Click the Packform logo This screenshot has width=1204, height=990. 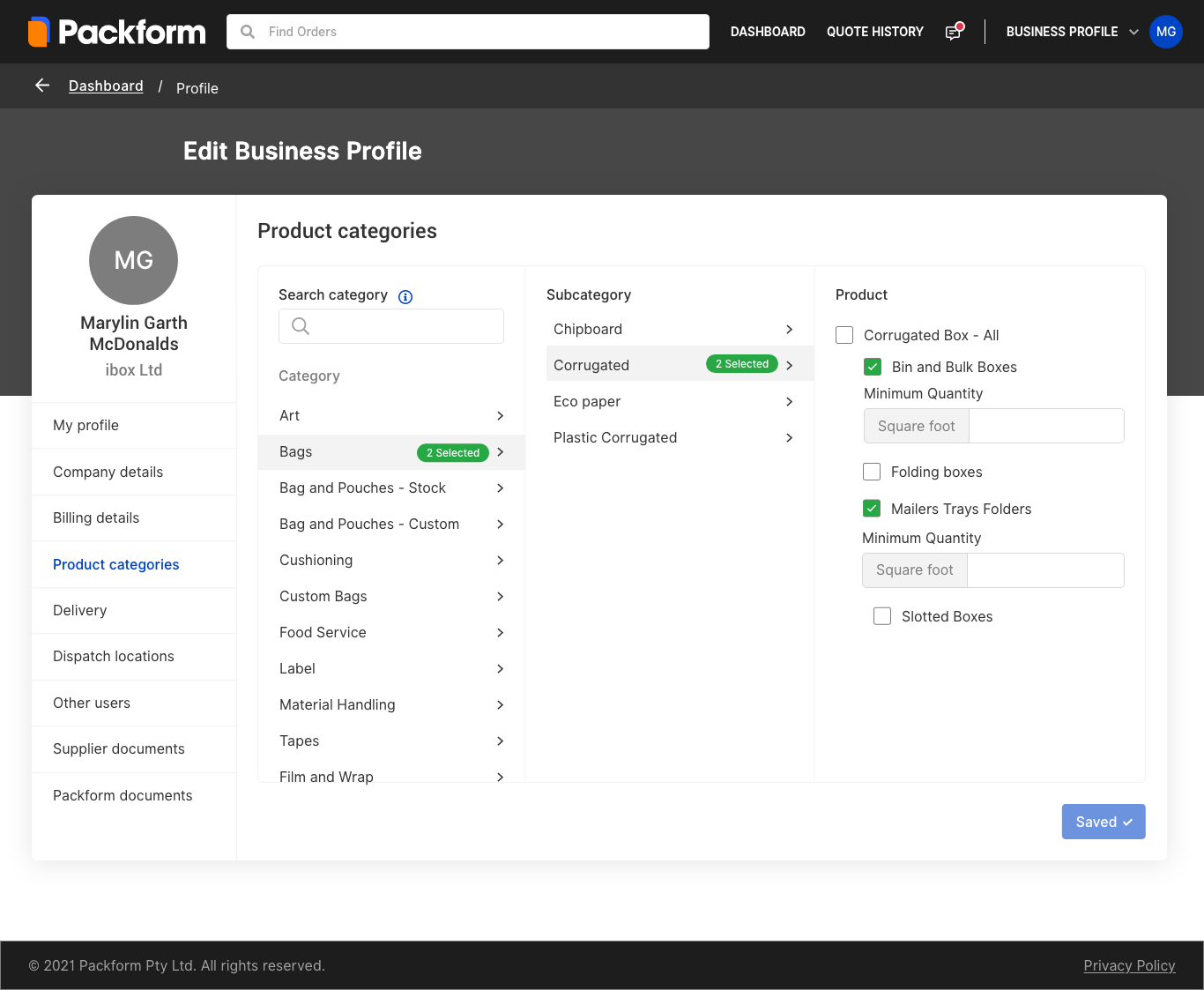[116, 32]
